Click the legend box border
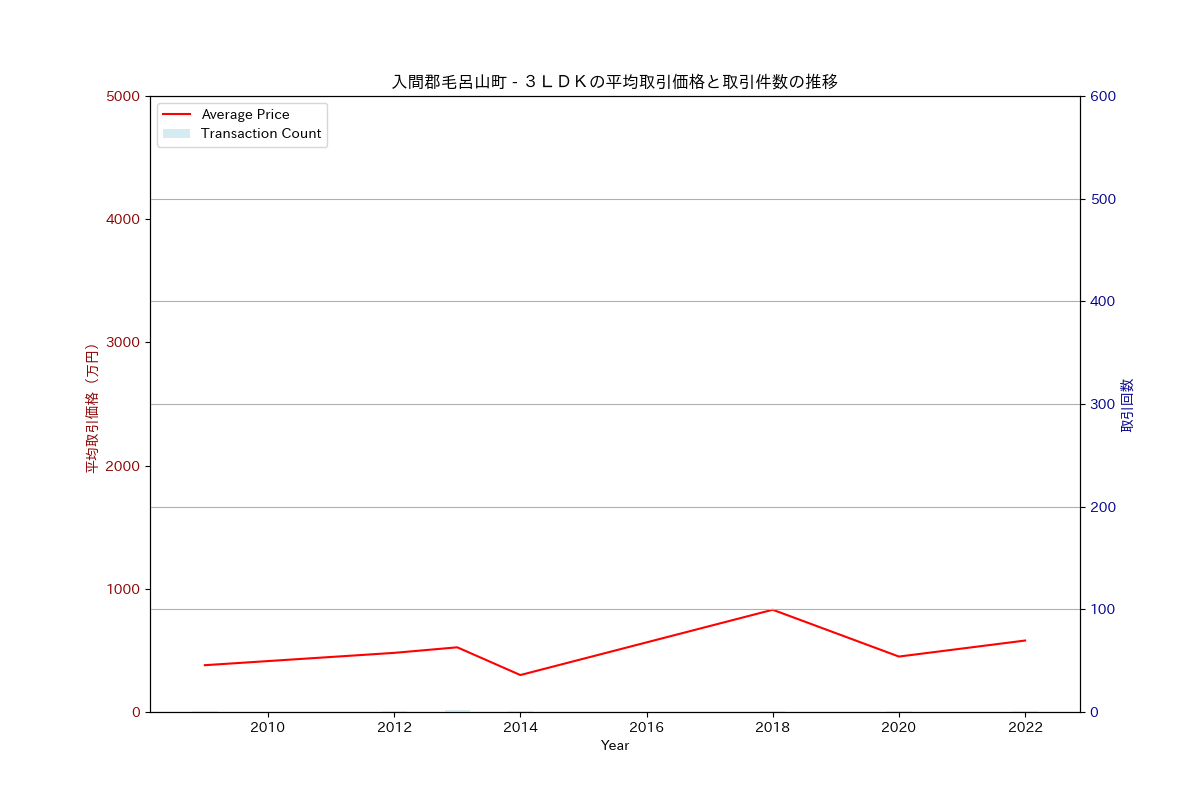 pos(242,103)
